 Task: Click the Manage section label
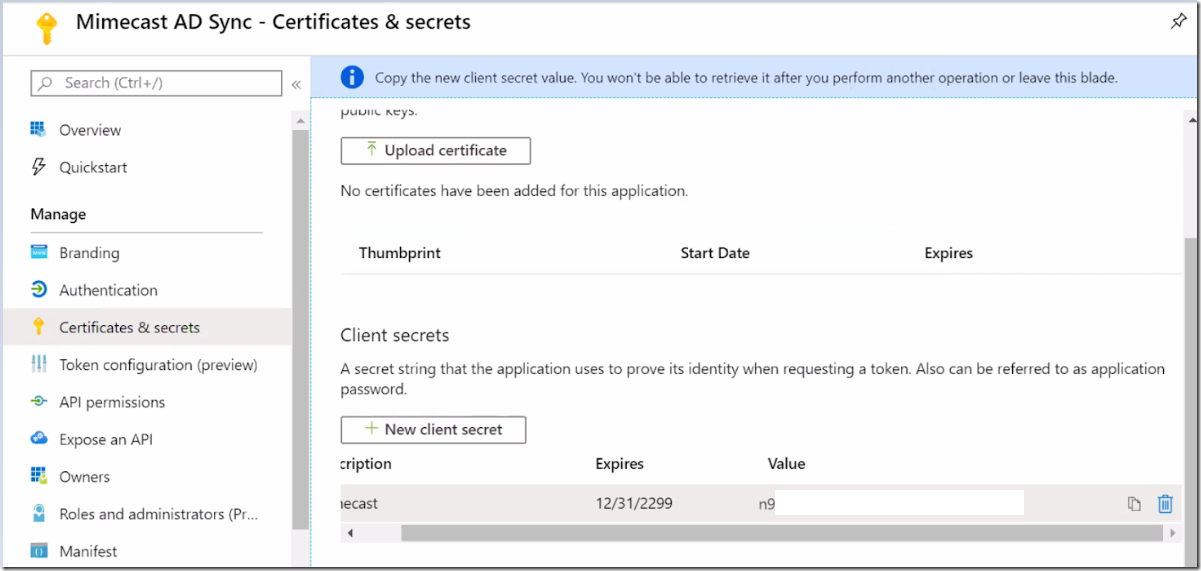pyautogui.click(x=58, y=214)
